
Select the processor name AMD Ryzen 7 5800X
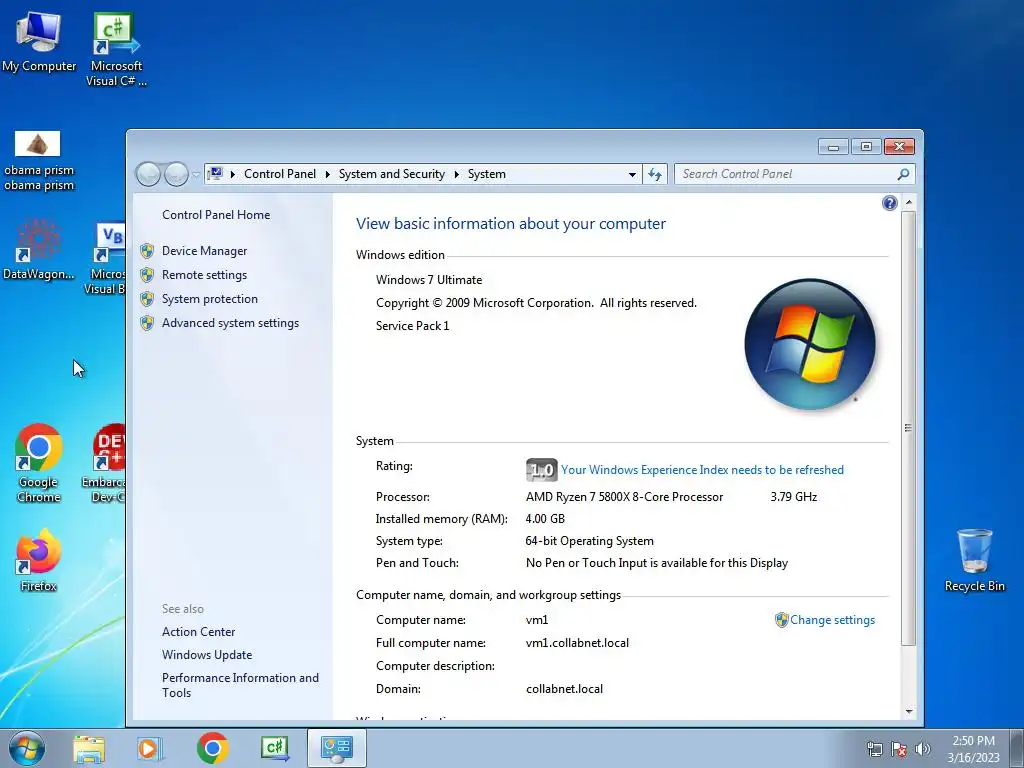click(x=624, y=497)
